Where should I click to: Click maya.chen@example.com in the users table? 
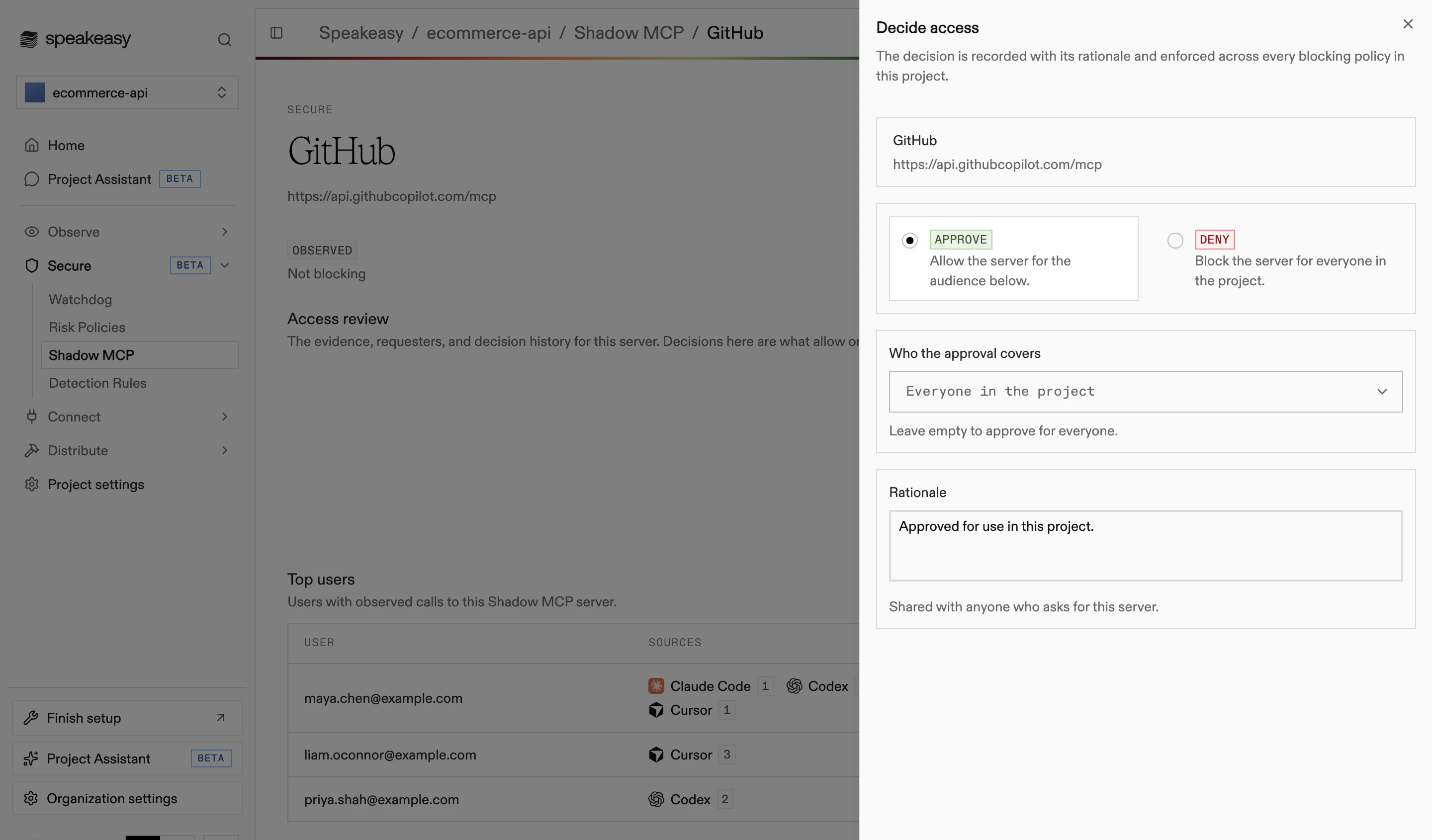(x=383, y=698)
